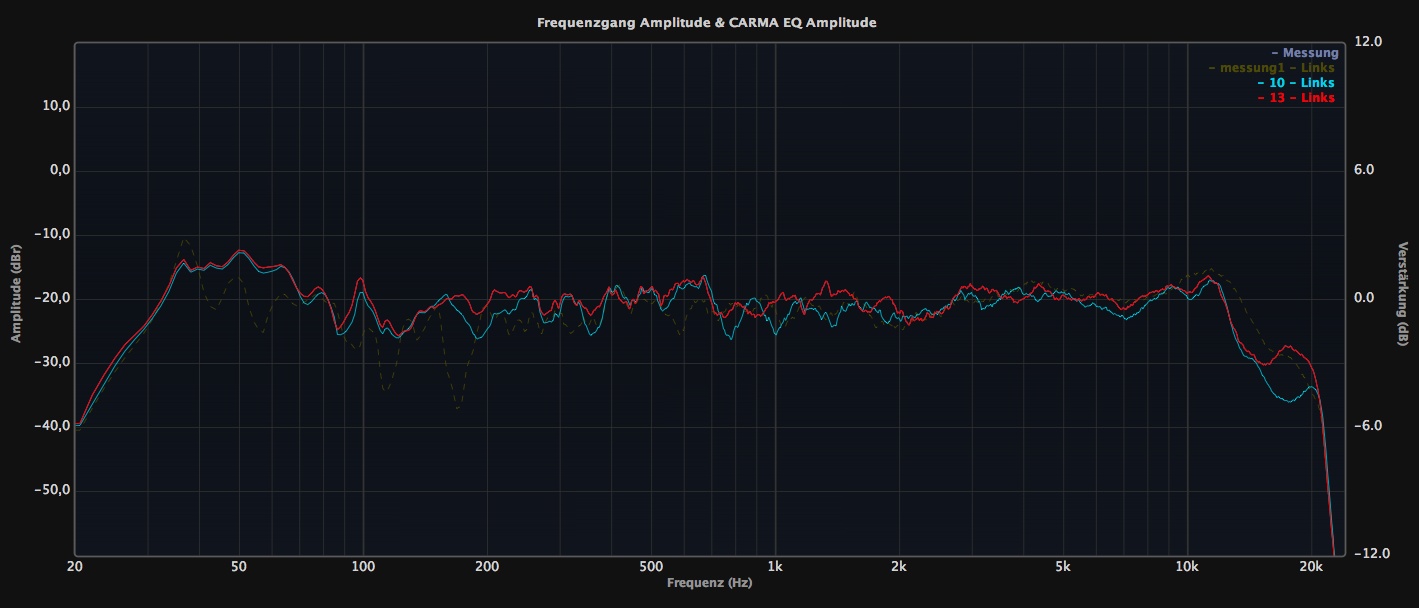
Task: Click the 6.0 gain tick on right axis
Action: tap(1368, 170)
